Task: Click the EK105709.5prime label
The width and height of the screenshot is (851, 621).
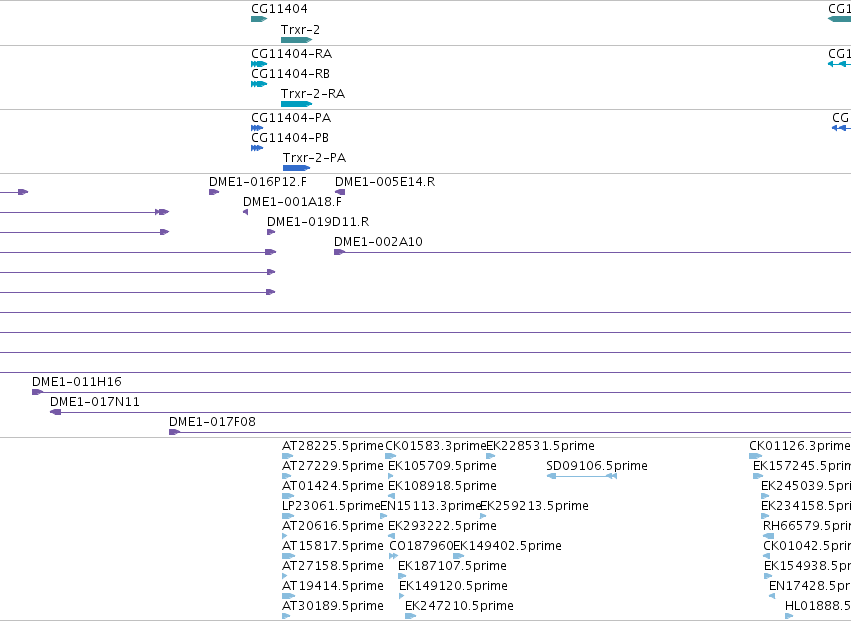Action: point(442,466)
